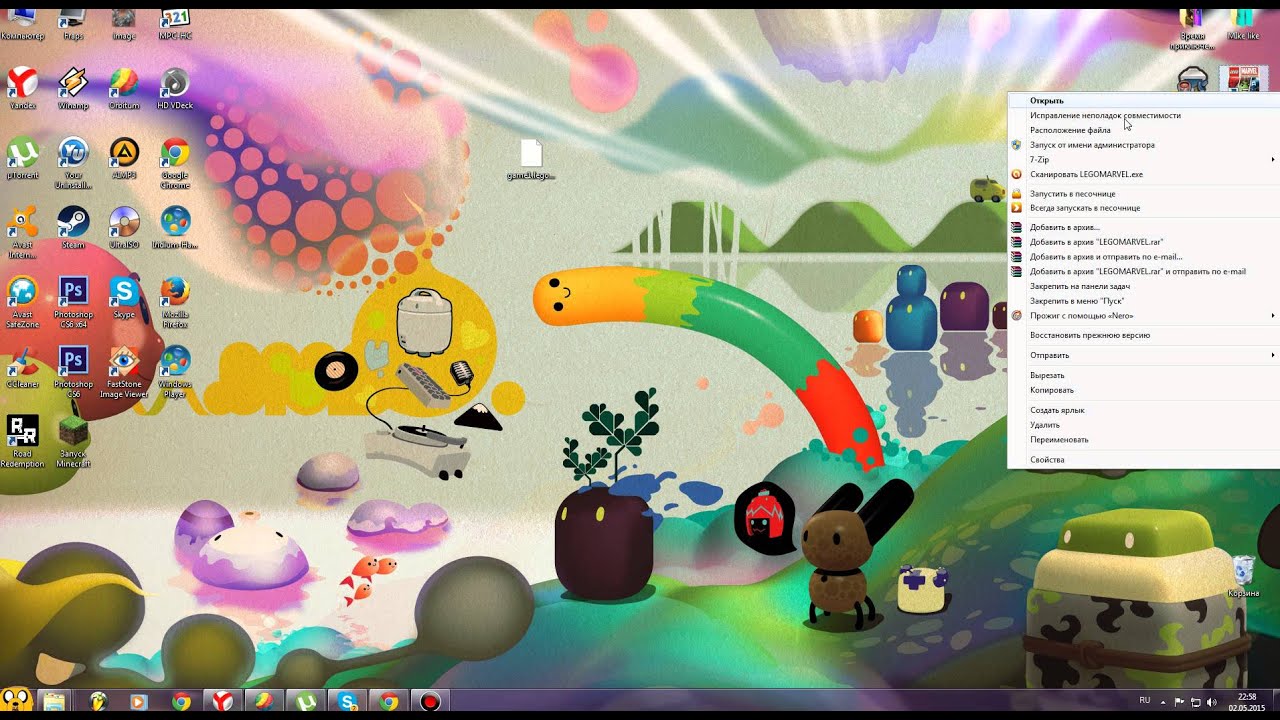The height and width of the screenshot is (720, 1280).
Task: Choose Удалить in the context menu
Action: [1143, 425]
